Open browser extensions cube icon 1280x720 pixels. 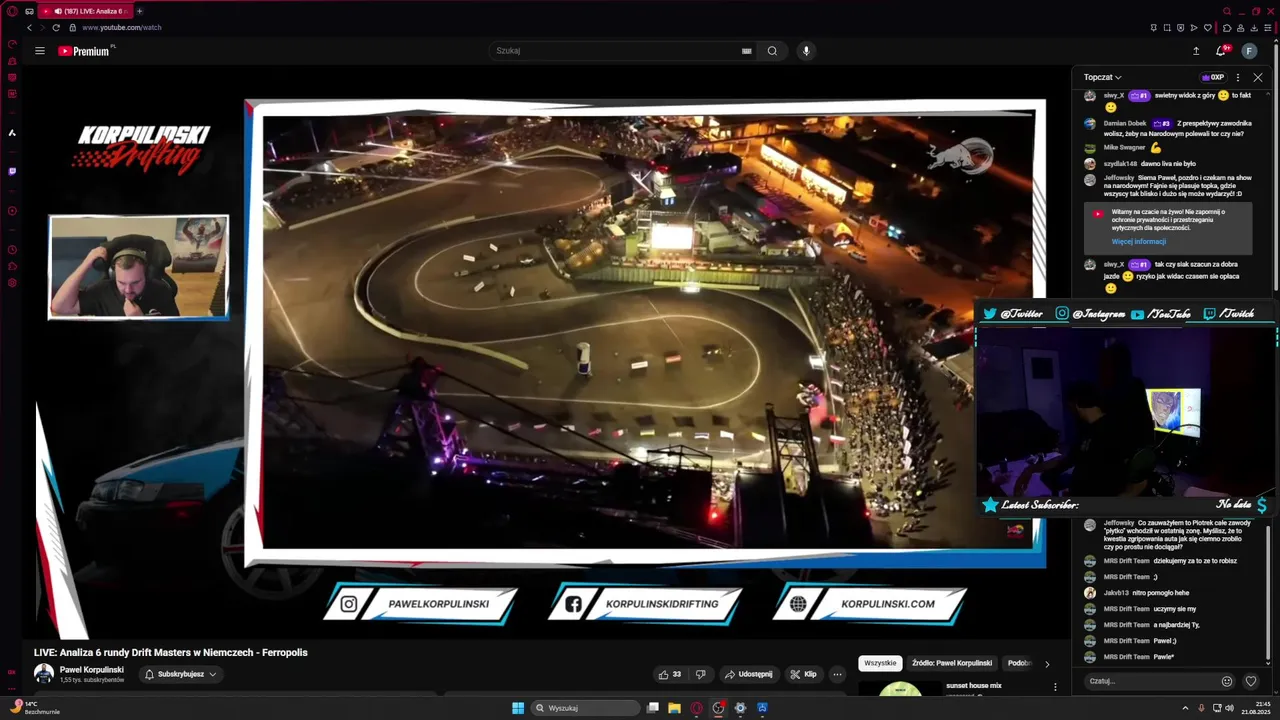click(1227, 28)
